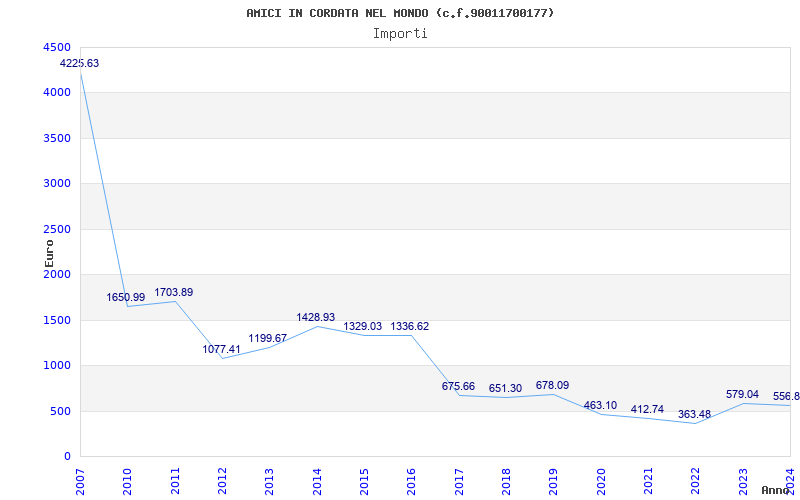Viewport: 800px width, 500px height.
Task: Click the 2016 x-axis year label
Action: tap(412, 482)
